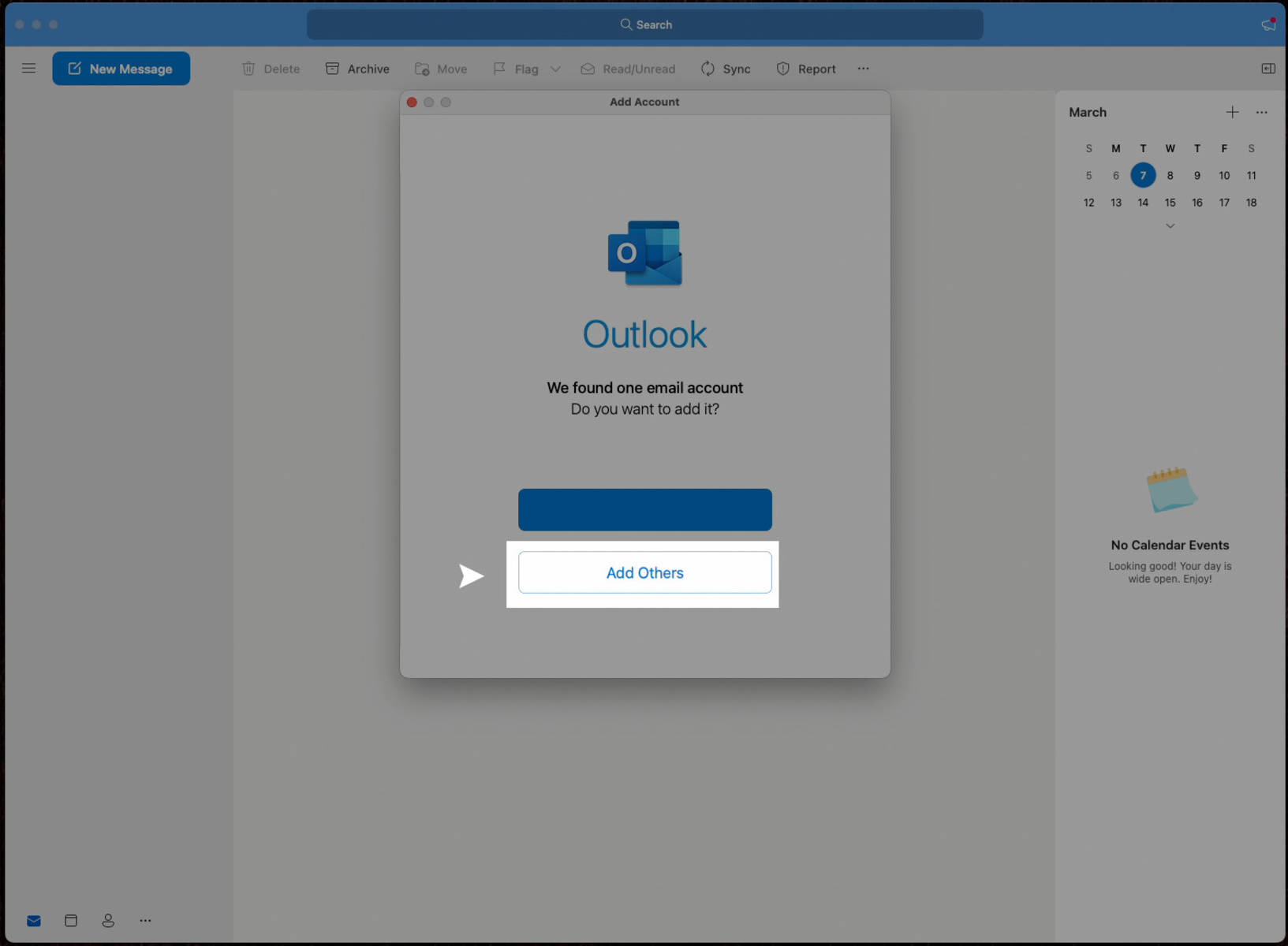This screenshot has height=946, width=1288.
Task: Switch to Mail view icon
Action: pyautogui.click(x=34, y=921)
